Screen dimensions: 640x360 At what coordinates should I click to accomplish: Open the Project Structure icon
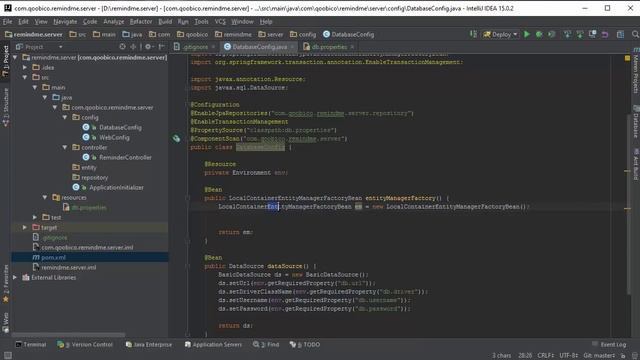(x=620, y=34)
